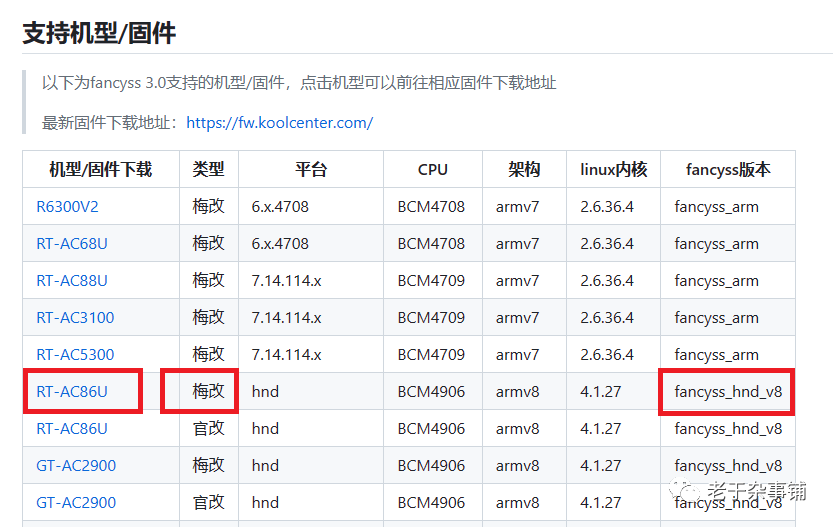The image size is (833, 527).
Task: Select BCM4709 in the RT-AC88U row
Action: click(x=431, y=280)
